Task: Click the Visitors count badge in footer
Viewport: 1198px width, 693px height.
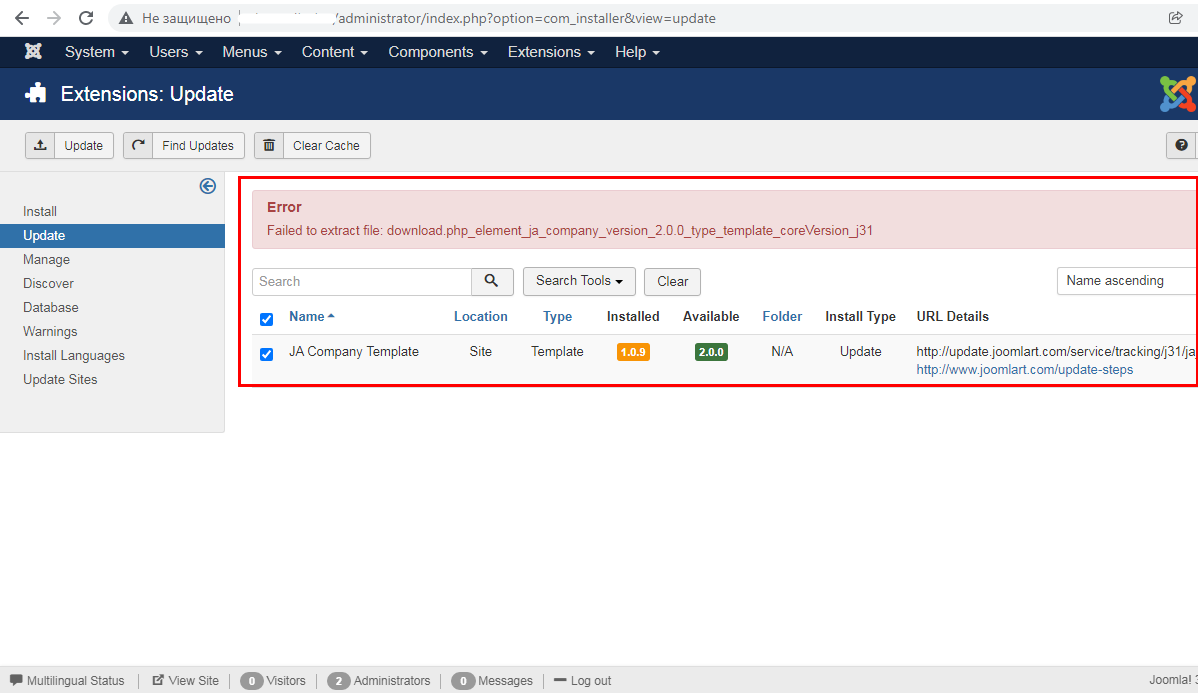Action: click(251, 681)
